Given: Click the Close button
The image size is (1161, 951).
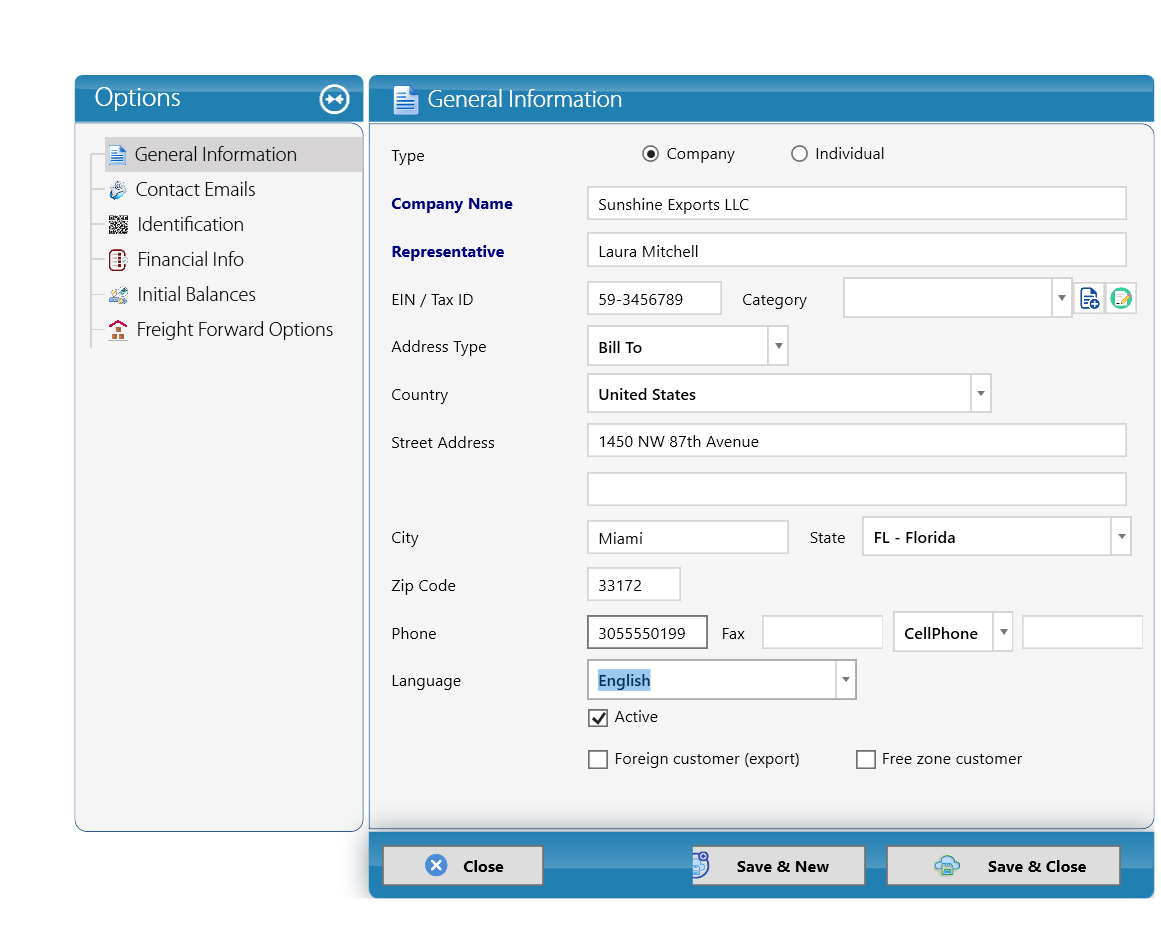Looking at the screenshot, I should [463, 866].
